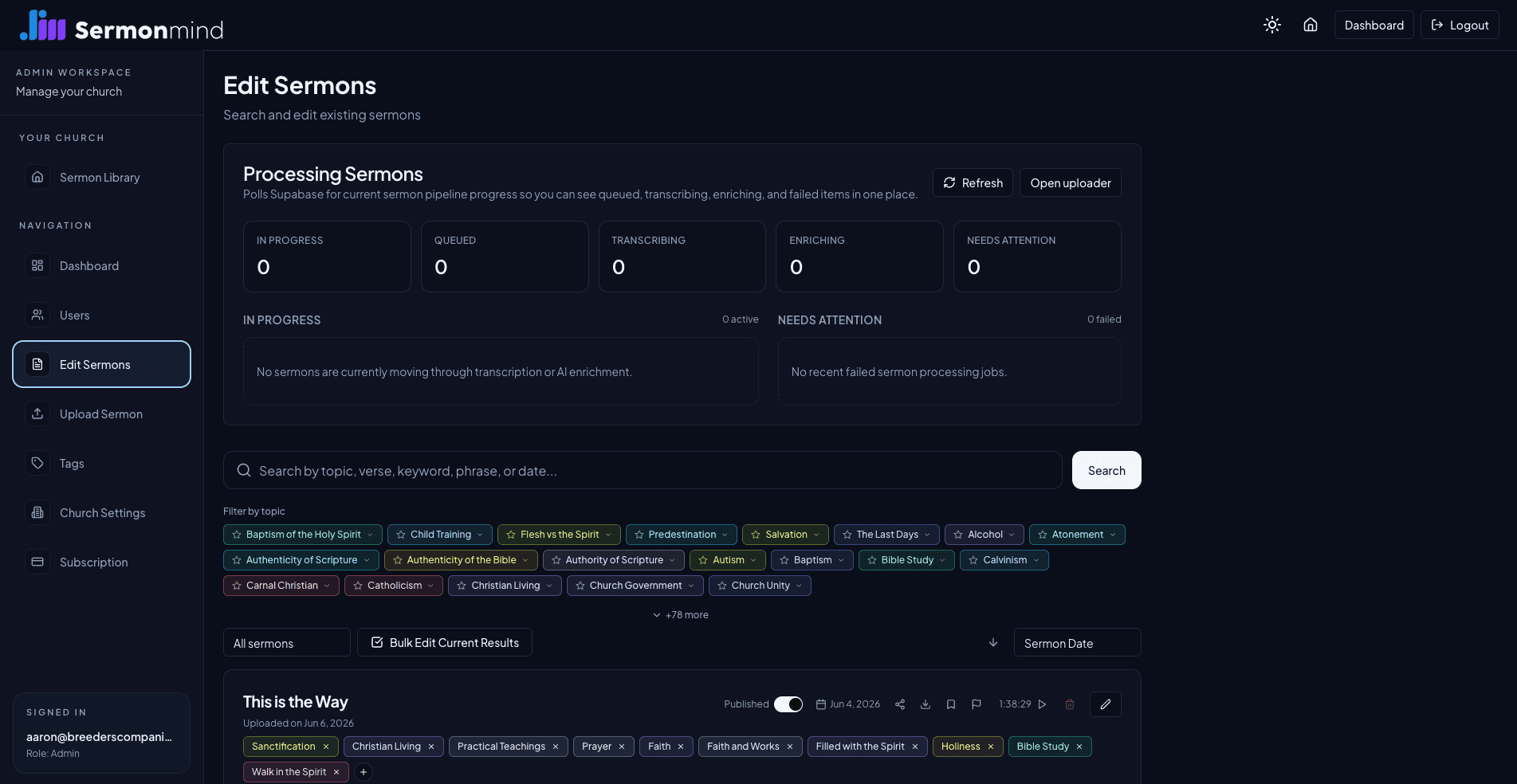
Task: Share the This is the Way sermon
Action: [x=900, y=704]
